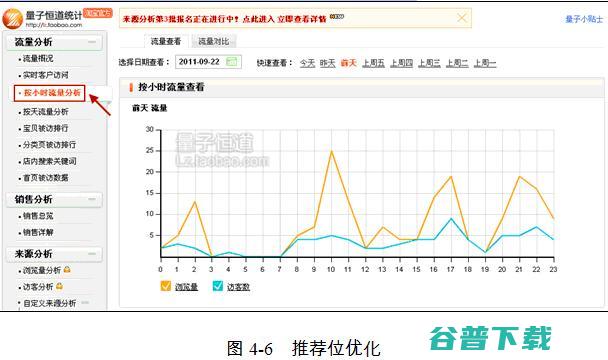Toggle the 访客数 series checkbox
The image size is (608, 360).
[218, 286]
